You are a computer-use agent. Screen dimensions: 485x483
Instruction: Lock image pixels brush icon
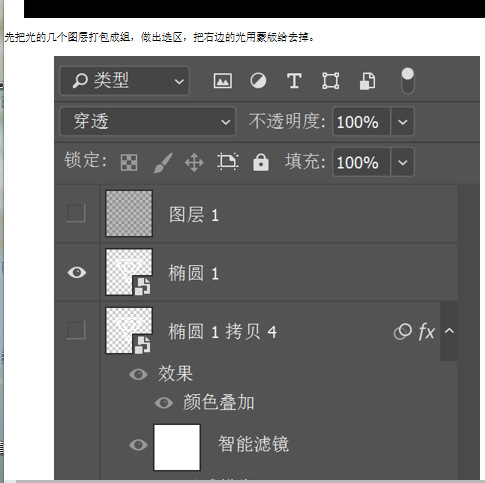[163, 163]
